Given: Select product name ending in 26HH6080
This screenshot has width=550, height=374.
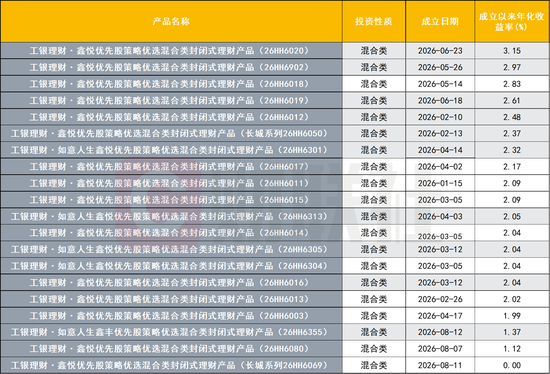Looking at the screenshot, I should point(169,349).
